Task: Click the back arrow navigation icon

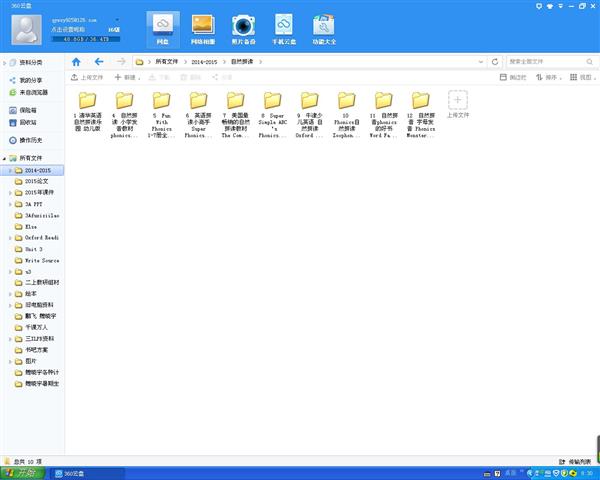Action: pos(98,62)
